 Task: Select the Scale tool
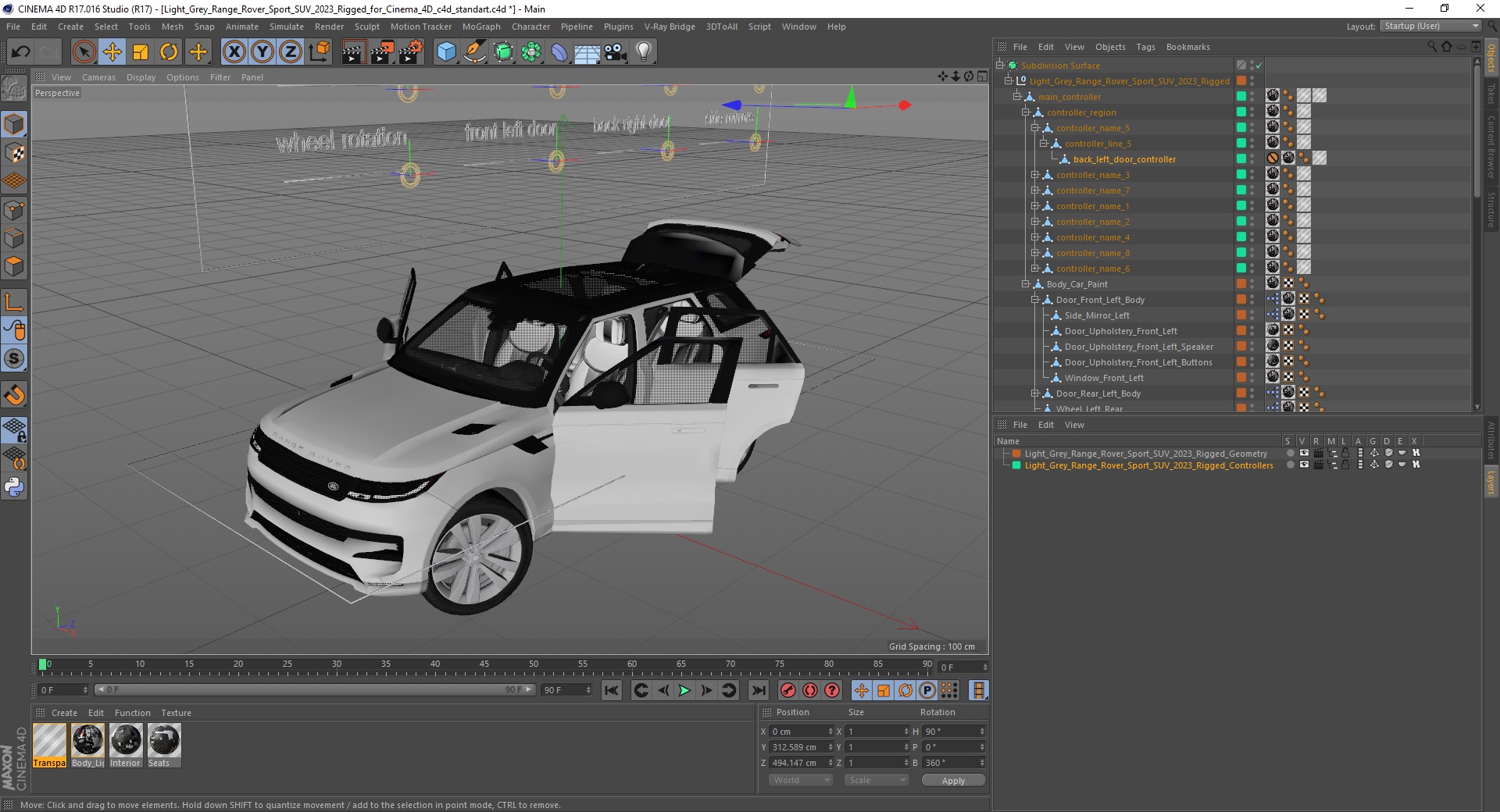tap(141, 52)
